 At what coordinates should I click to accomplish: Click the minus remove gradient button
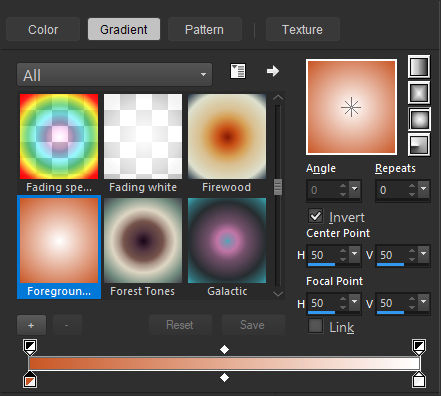pos(67,325)
